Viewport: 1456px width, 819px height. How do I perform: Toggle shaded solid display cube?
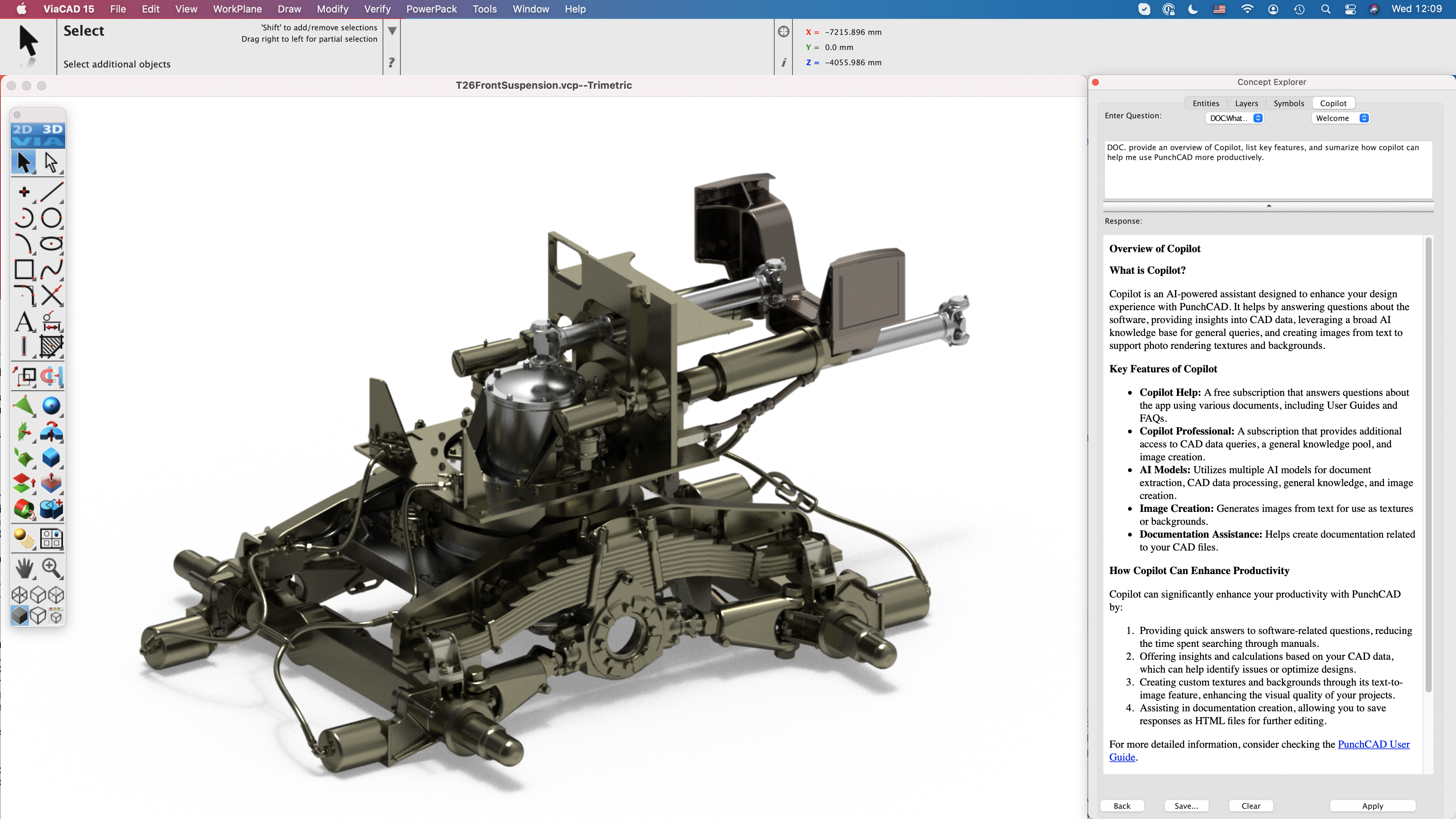coord(20,615)
